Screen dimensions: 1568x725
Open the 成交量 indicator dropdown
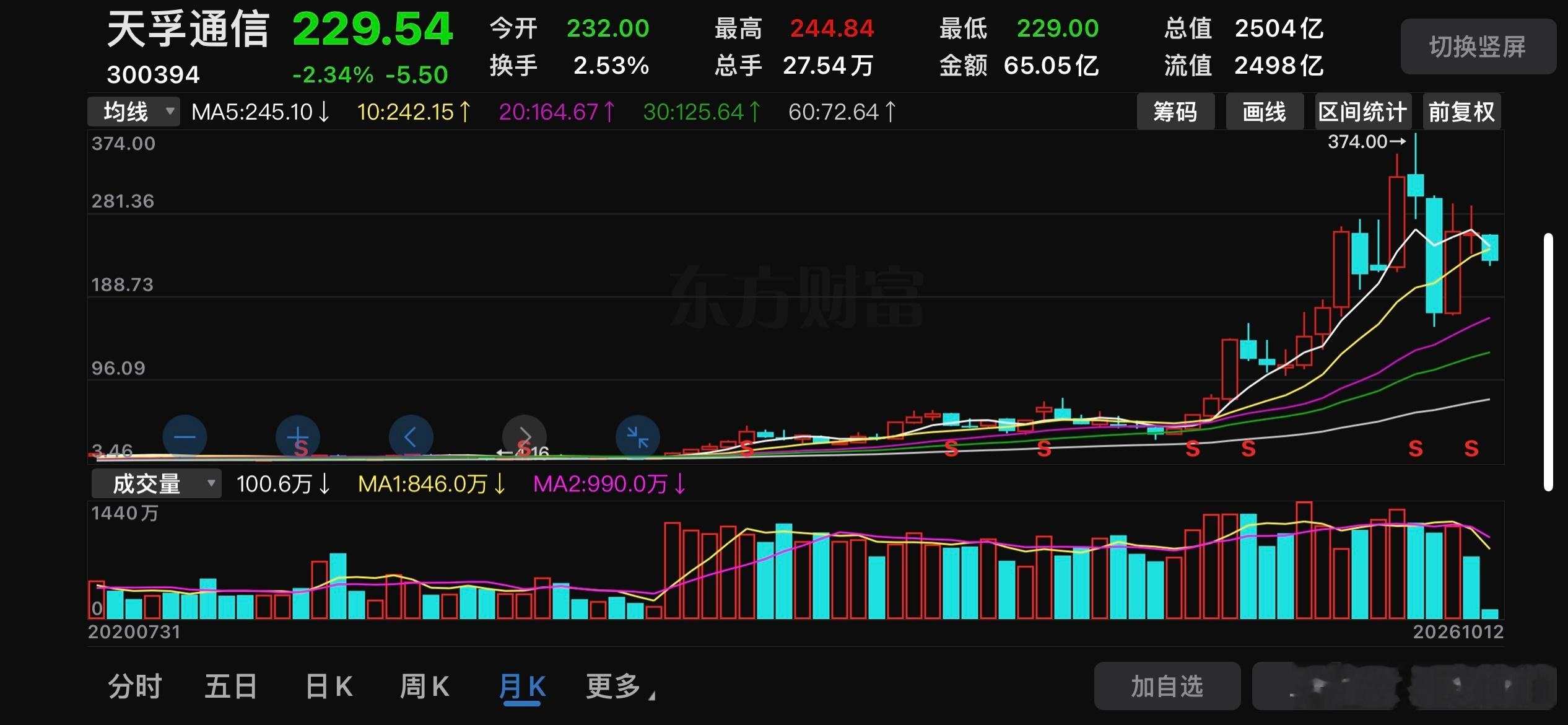(x=156, y=484)
